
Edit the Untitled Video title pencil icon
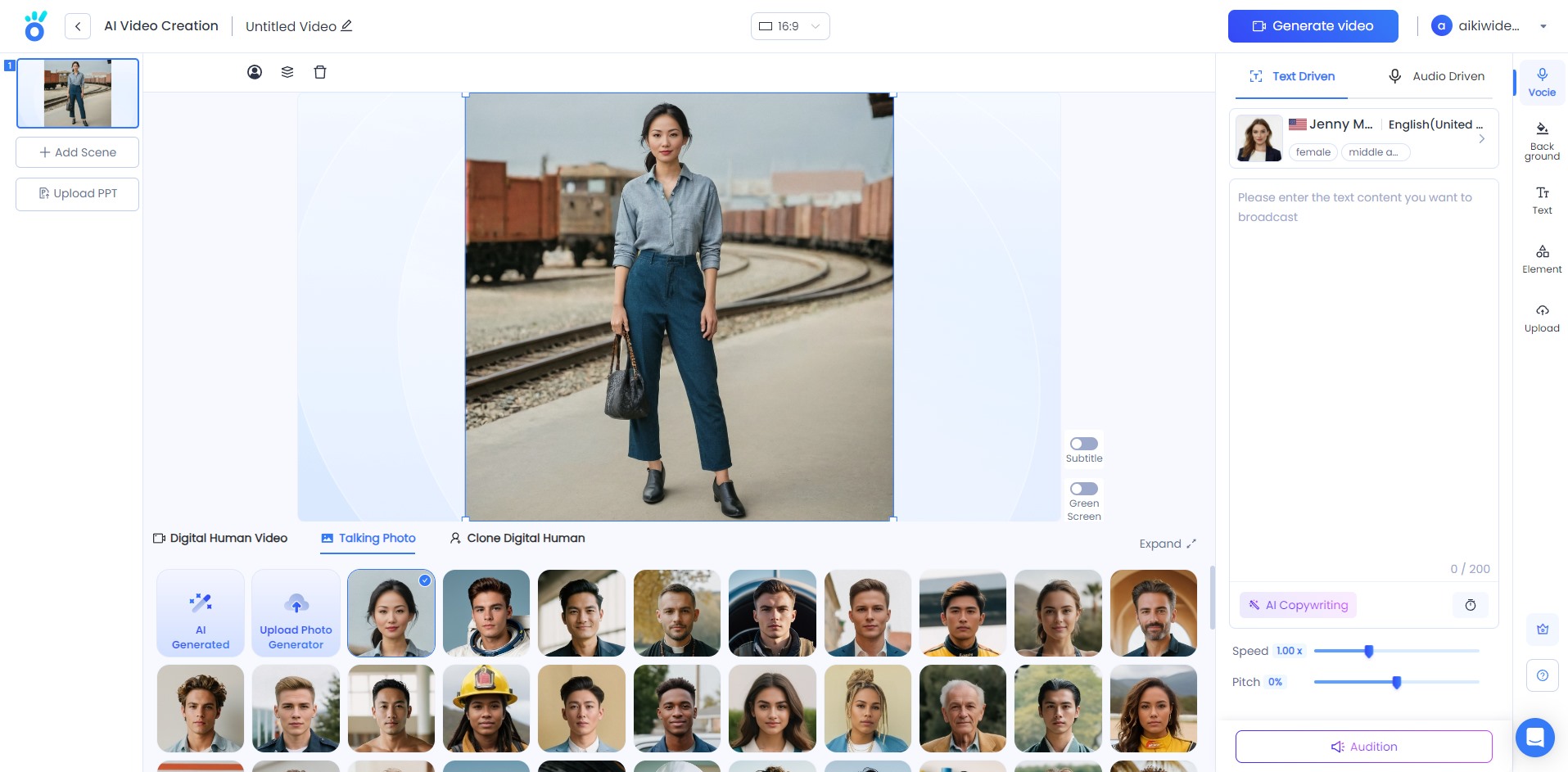click(x=346, y=25)
